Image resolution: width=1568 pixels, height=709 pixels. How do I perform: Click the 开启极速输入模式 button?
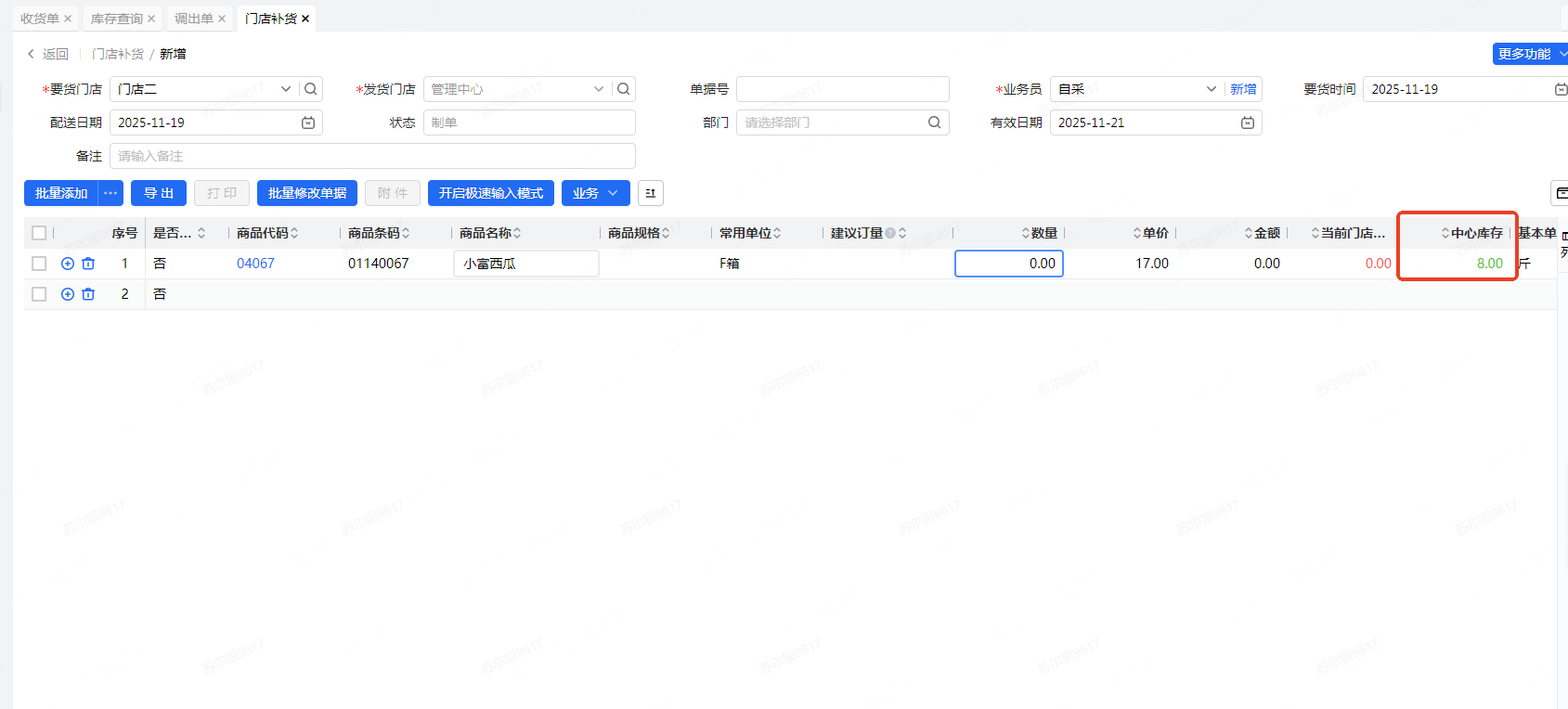tap(491, 193)
